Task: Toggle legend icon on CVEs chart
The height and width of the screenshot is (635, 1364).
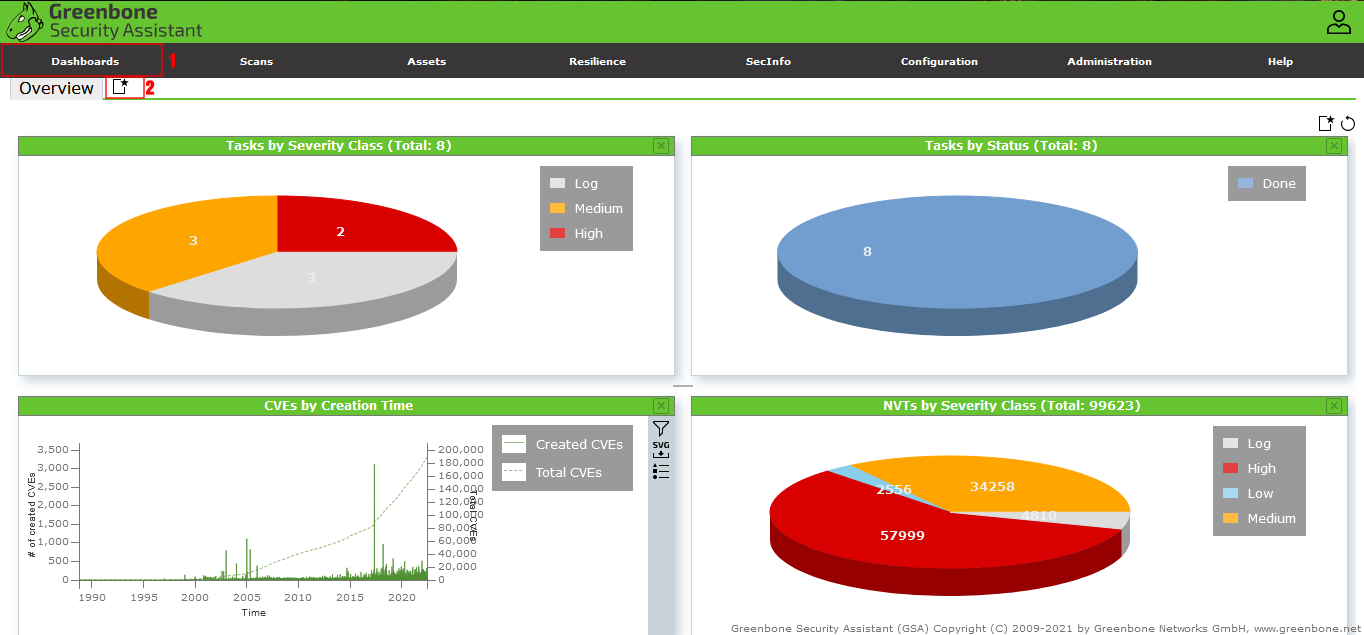Action: (661, 471)
